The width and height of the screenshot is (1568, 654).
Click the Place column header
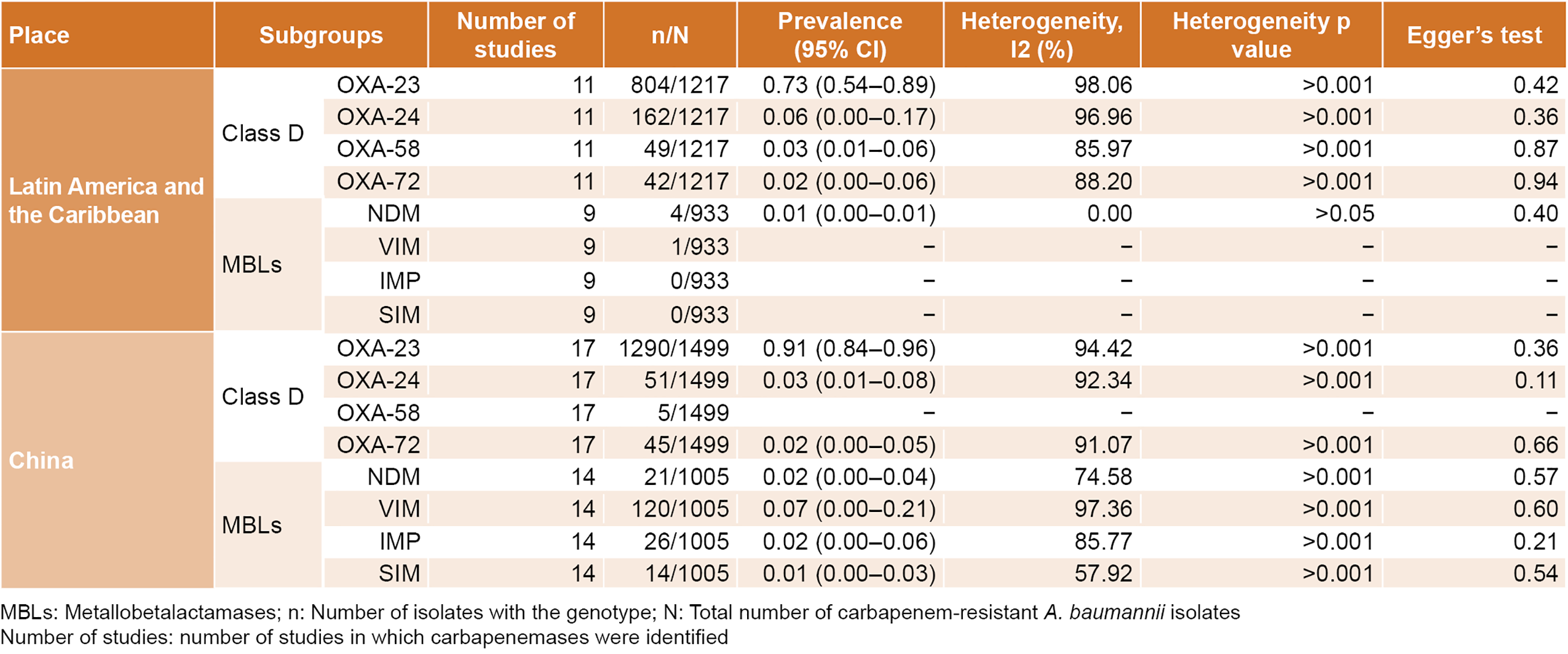click(39, 35)
